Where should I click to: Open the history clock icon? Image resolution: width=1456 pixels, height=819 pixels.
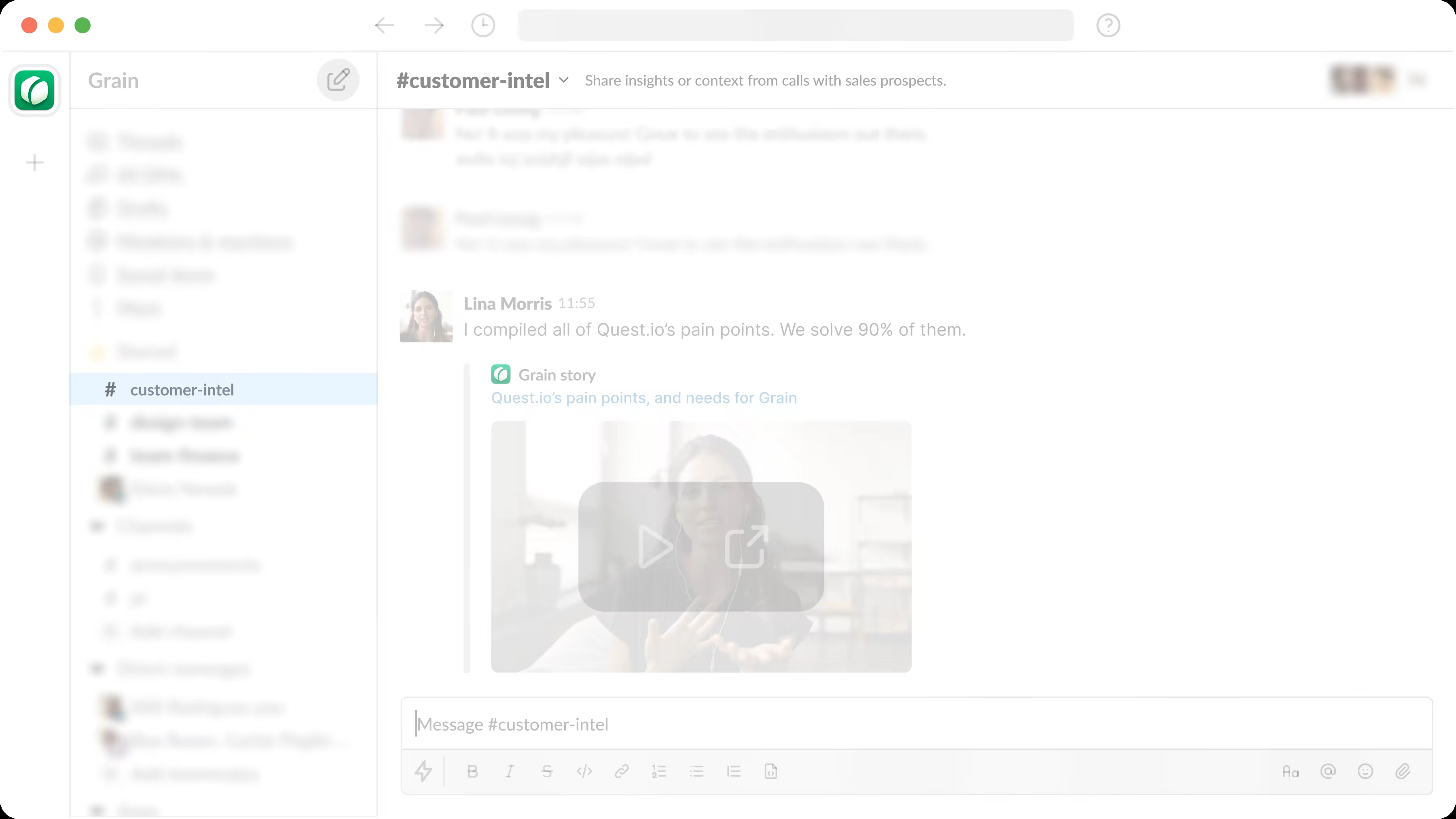[x=483, y=25]
